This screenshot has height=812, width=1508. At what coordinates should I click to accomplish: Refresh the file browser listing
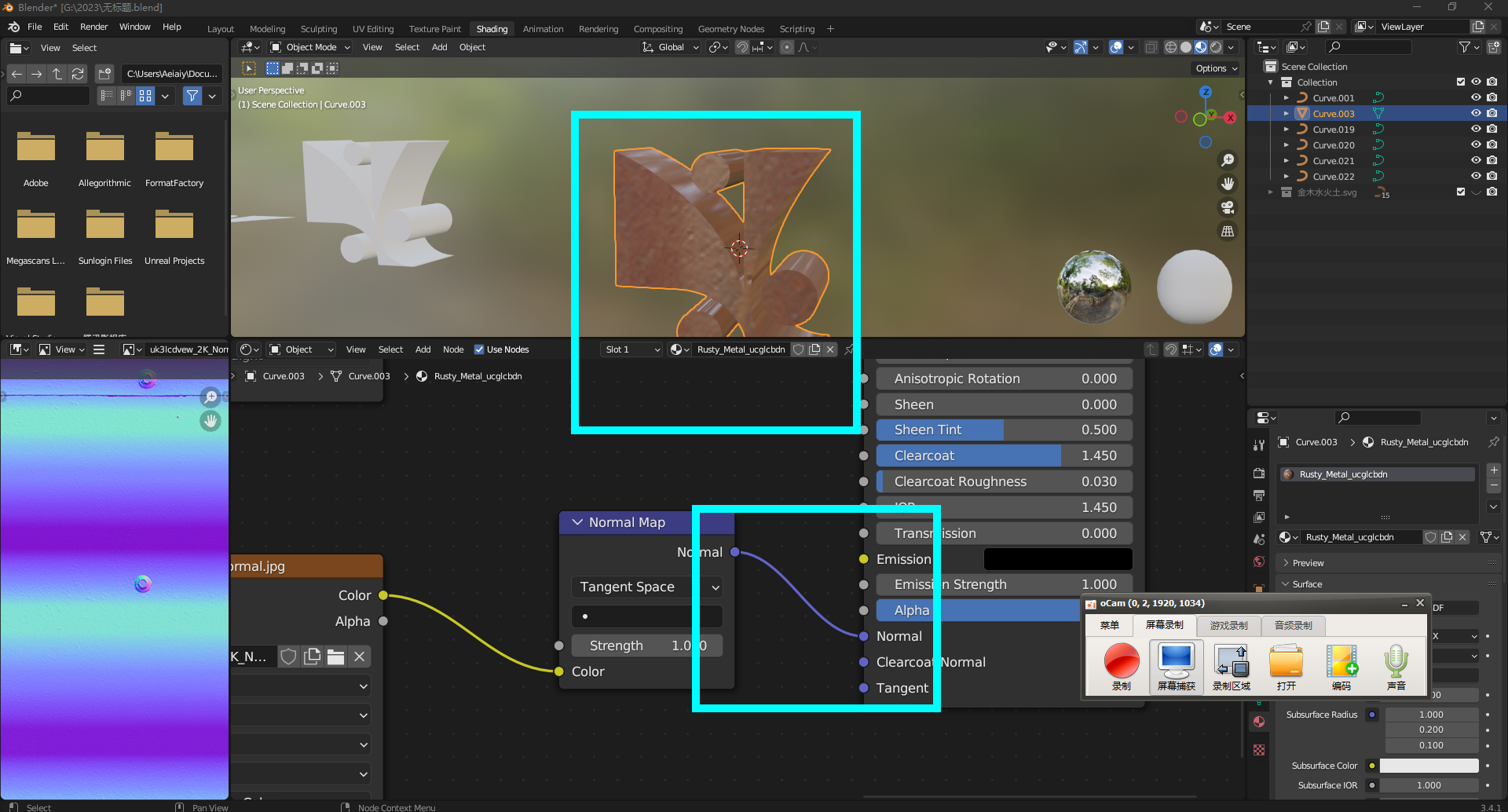(77, 74)
